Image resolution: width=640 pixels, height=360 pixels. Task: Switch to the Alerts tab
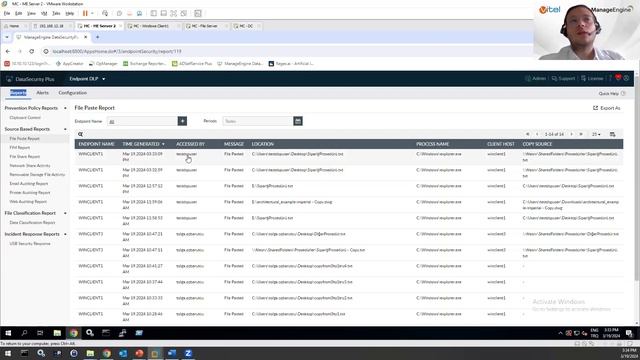(x=42, y=93)
